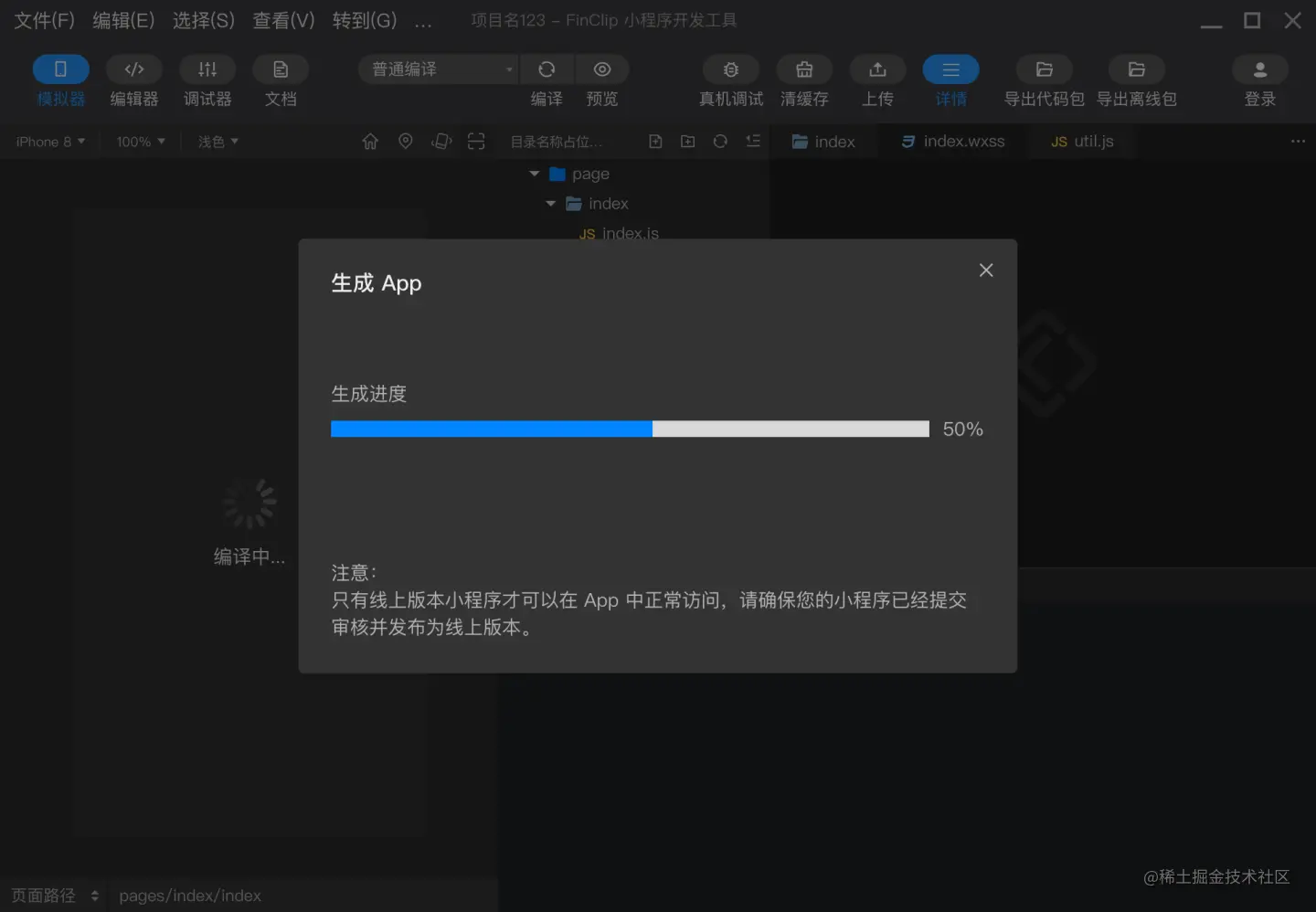Click the 目录名称占位 explorer title
Viewport: 1316px width, 912px height.
tap(556, 142)
